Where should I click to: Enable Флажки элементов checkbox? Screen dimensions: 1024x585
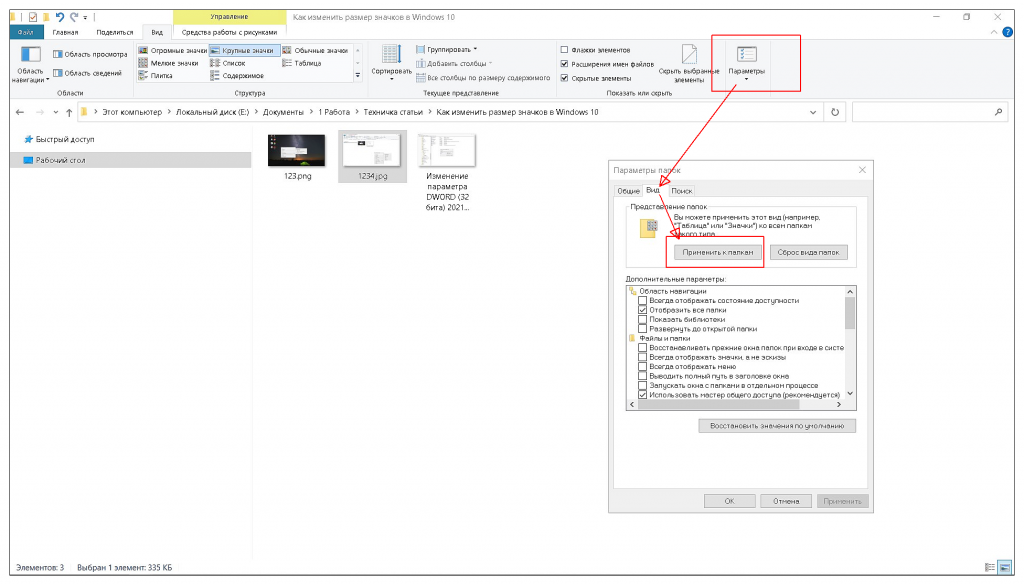(x=565, y=50)
